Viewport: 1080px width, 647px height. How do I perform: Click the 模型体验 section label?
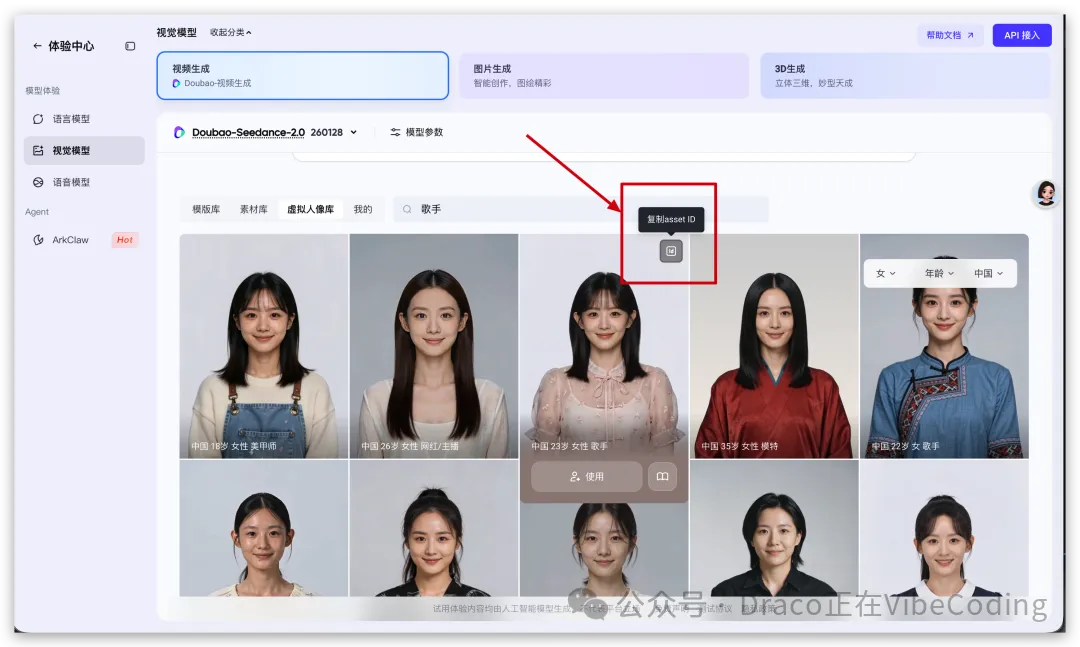43,90
